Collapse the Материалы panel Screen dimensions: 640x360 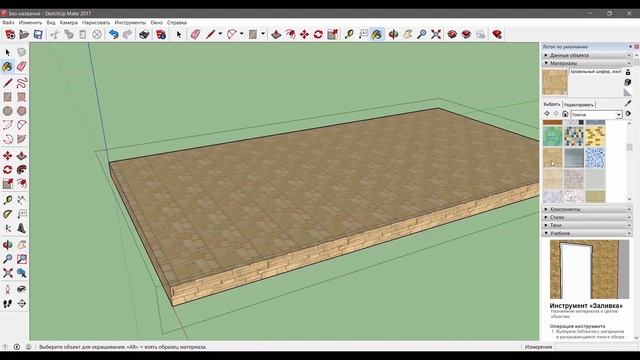click(587, 63)
